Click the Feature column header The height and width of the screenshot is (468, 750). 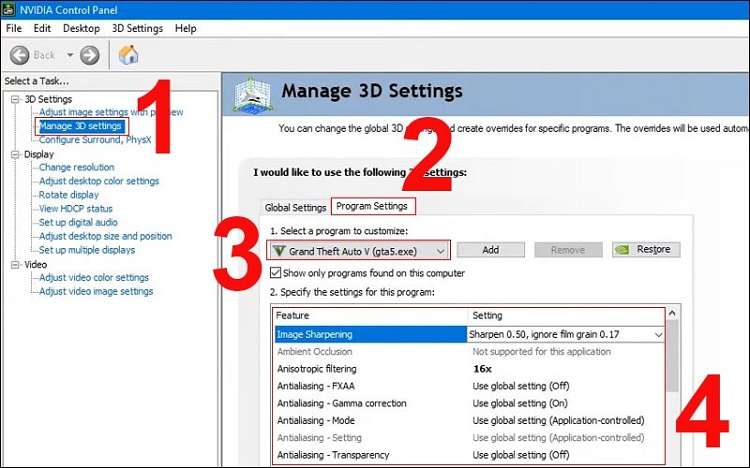371,315
